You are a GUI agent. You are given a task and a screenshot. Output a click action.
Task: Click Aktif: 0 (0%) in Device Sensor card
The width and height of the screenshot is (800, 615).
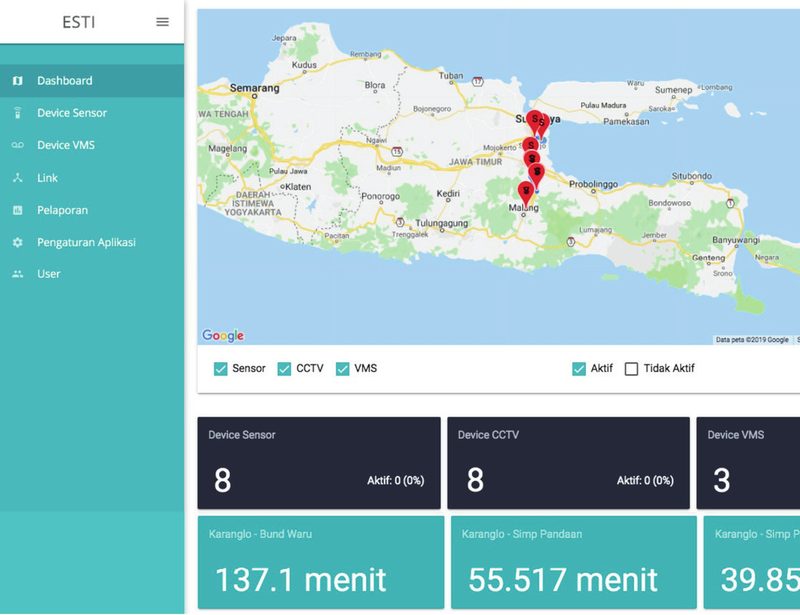pyautogui.click(x=395, y=480)
